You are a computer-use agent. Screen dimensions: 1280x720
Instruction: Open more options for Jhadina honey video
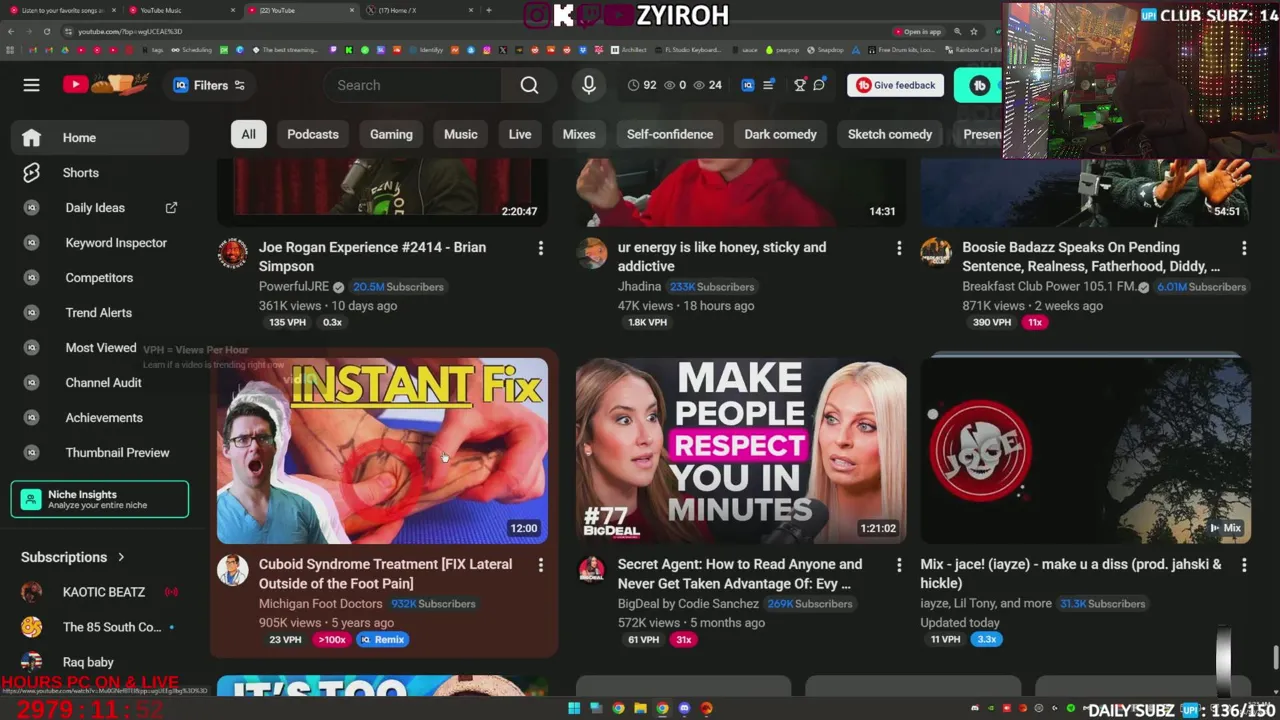point(899,247)
